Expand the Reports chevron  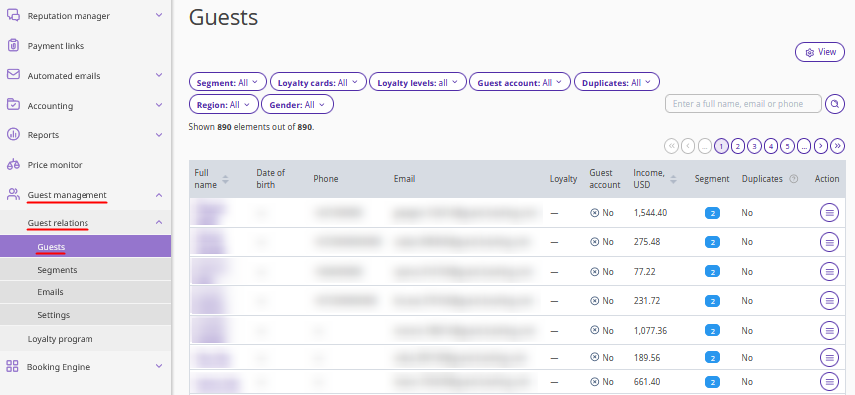[x=159, y=134]
